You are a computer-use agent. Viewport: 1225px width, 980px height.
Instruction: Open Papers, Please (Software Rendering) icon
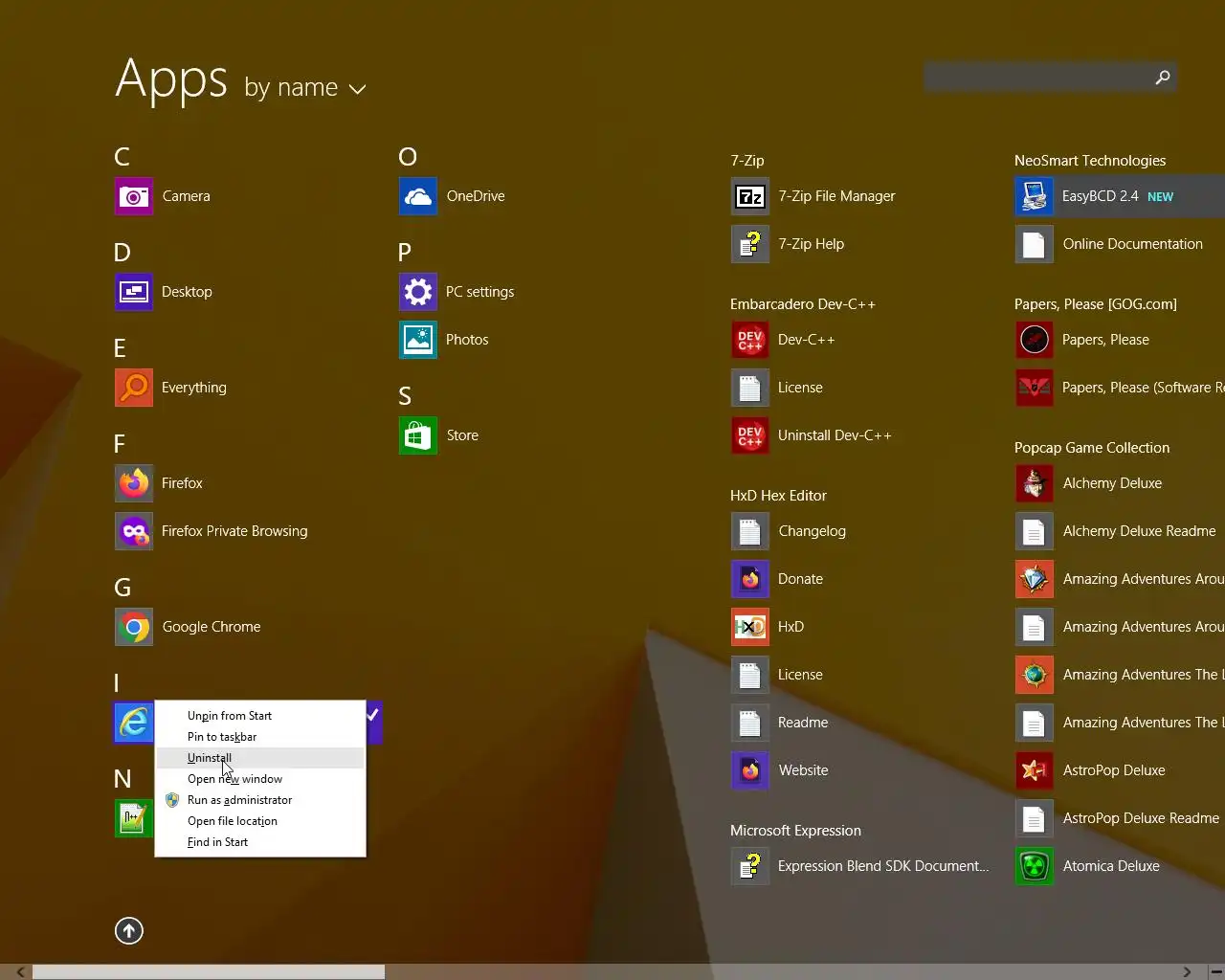tap(1035, 388)
